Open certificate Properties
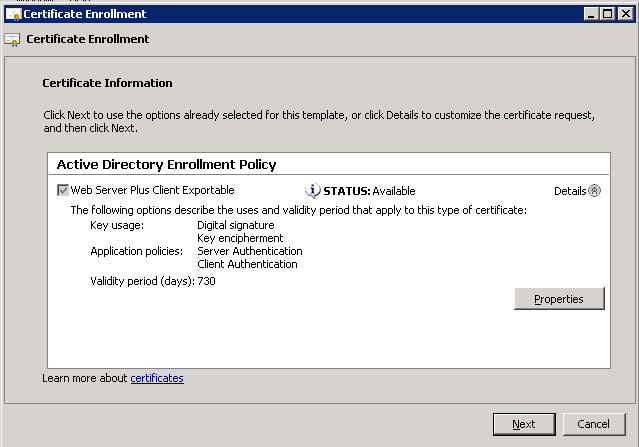This screenshot has width=639, height=447. (x=559, y=299)
